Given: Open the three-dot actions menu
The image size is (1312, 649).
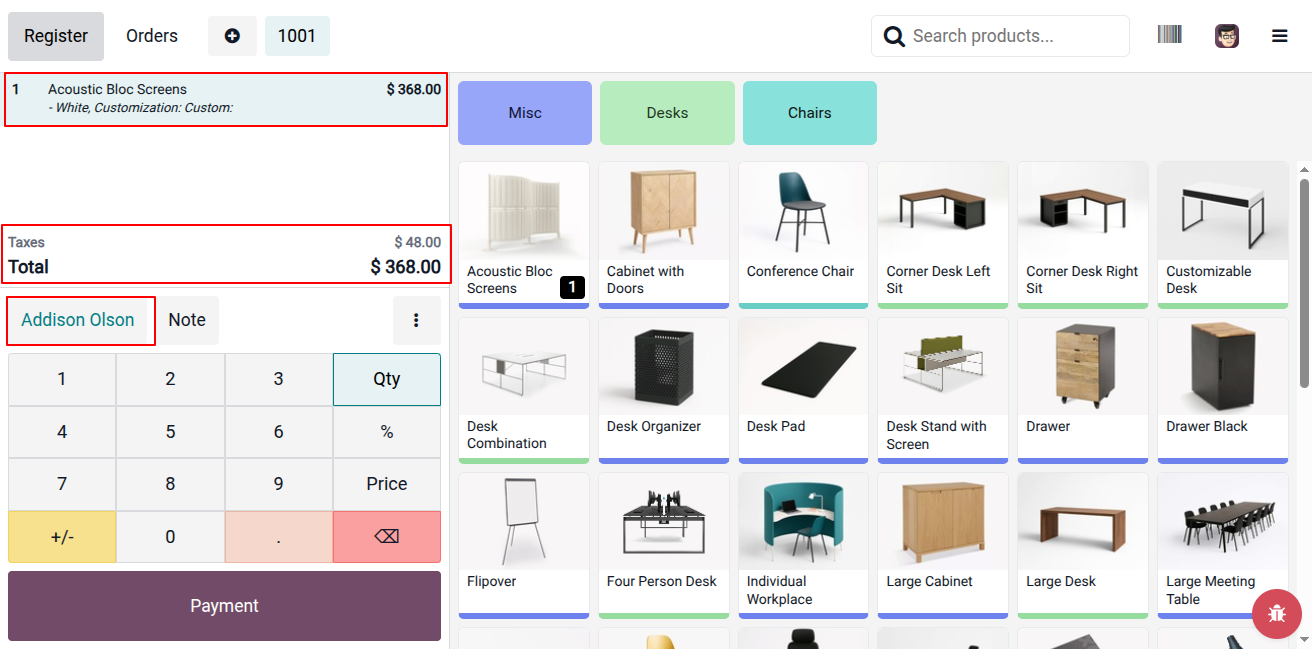Looking at the screenshot, I should 416,320.
